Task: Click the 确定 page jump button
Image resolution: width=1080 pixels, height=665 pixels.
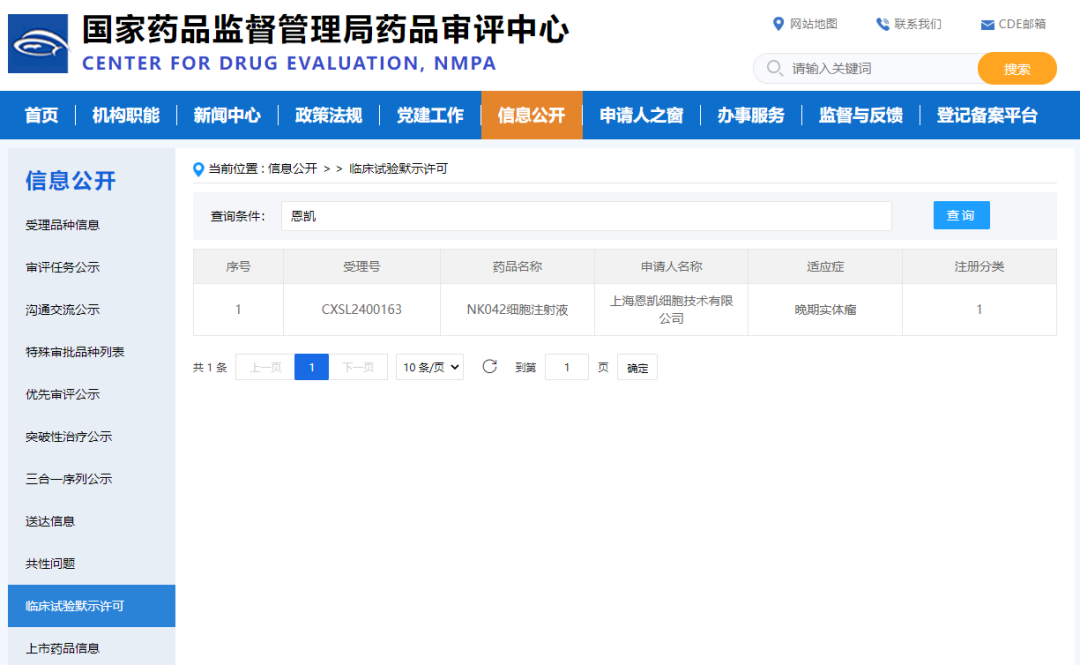Action: 637,368
